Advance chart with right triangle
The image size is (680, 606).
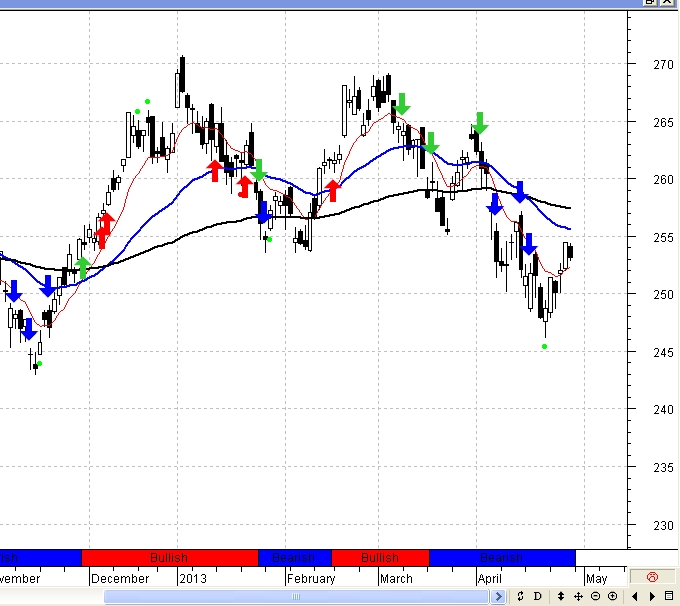[x=650, y=596]
